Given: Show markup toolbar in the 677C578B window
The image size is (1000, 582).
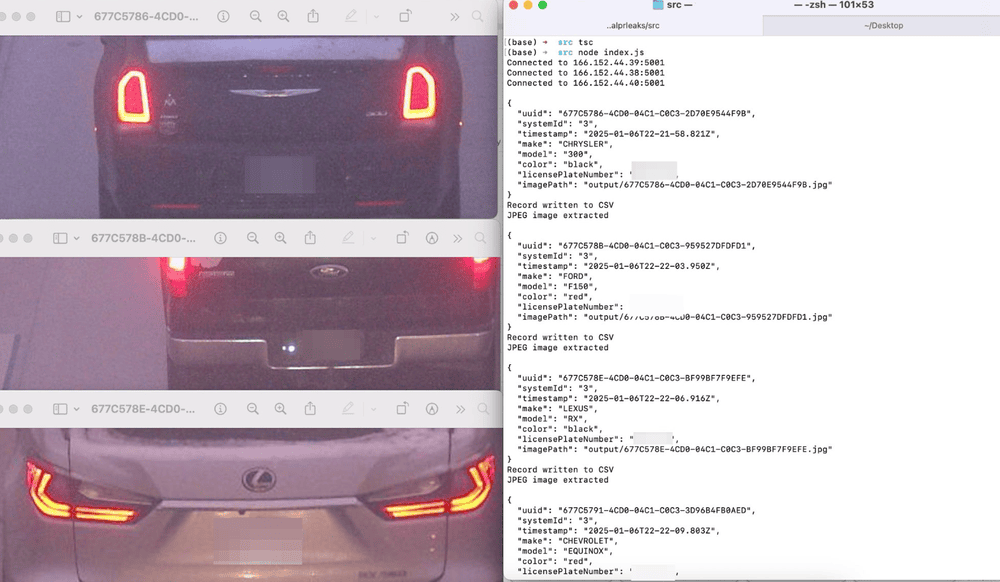Looking at the screenshot, I should click(x=432, y=238).
